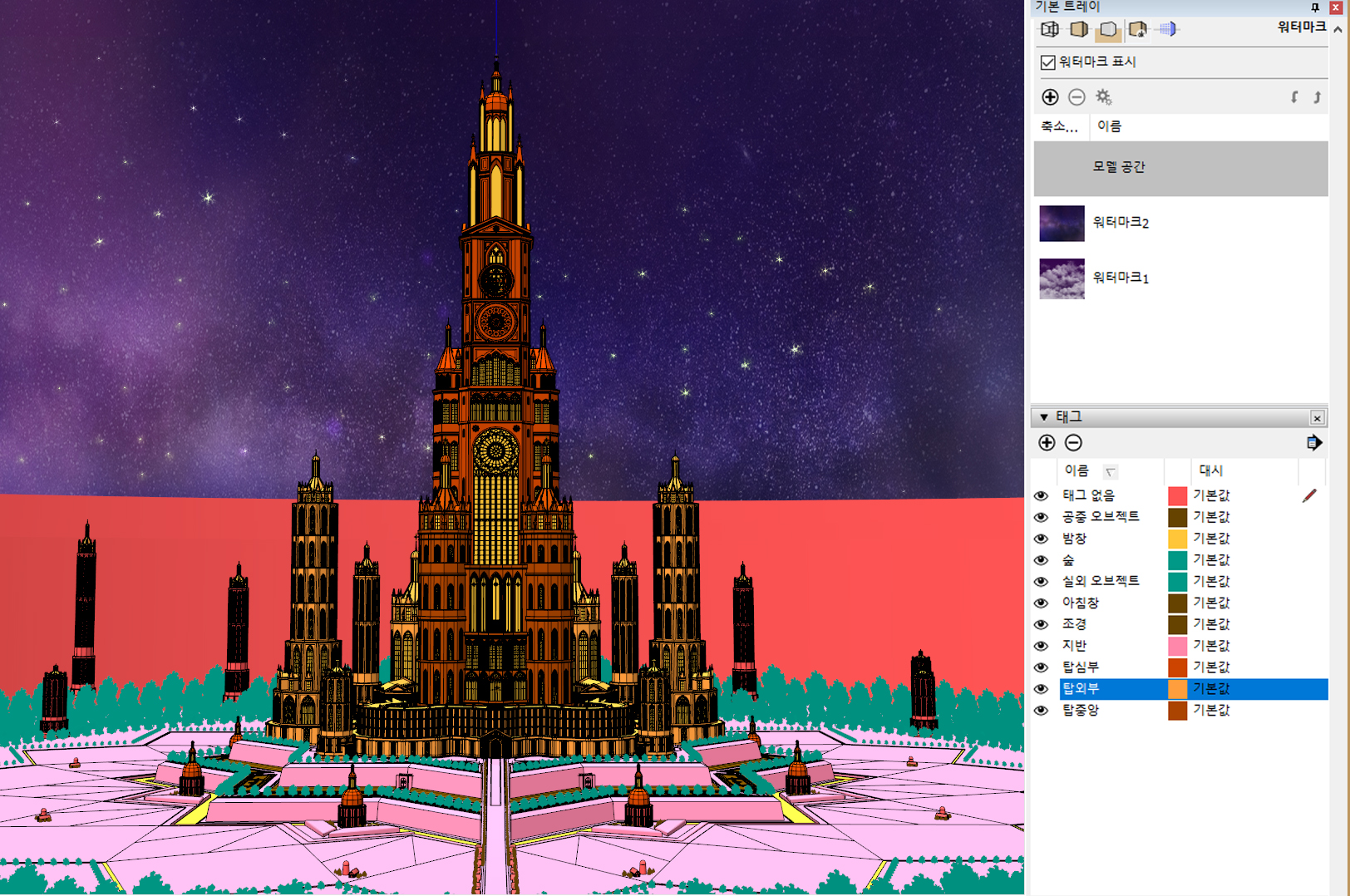This screenshot has height=896, width=1350.
Task: Click the 이름 column header in watermark list
Action: coord(1109,126)
